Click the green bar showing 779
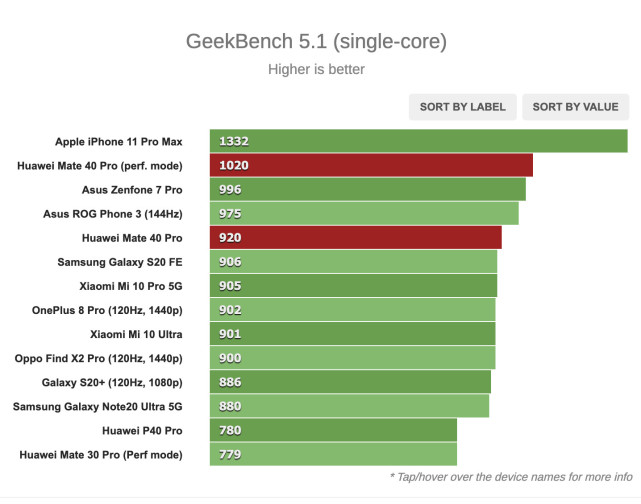 point(333,454)
